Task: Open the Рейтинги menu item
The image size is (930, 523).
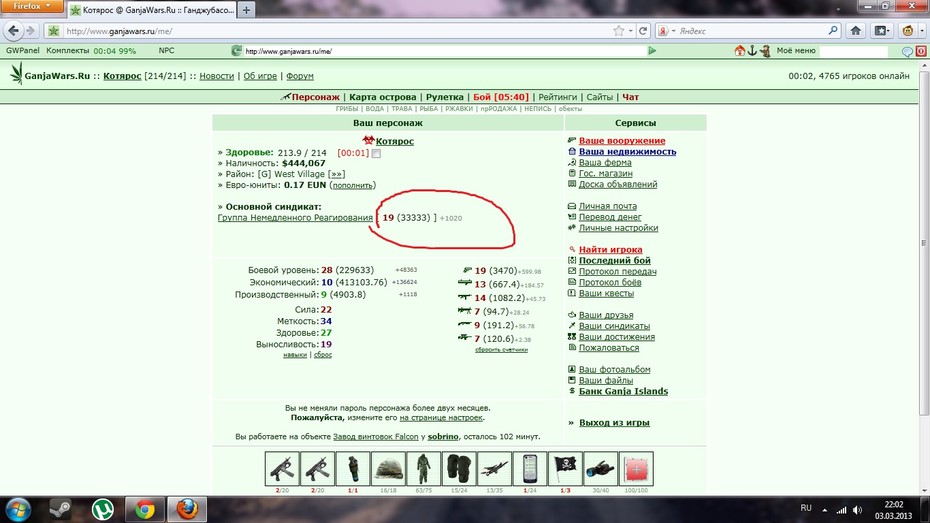Action: click(x=558, y=97)
